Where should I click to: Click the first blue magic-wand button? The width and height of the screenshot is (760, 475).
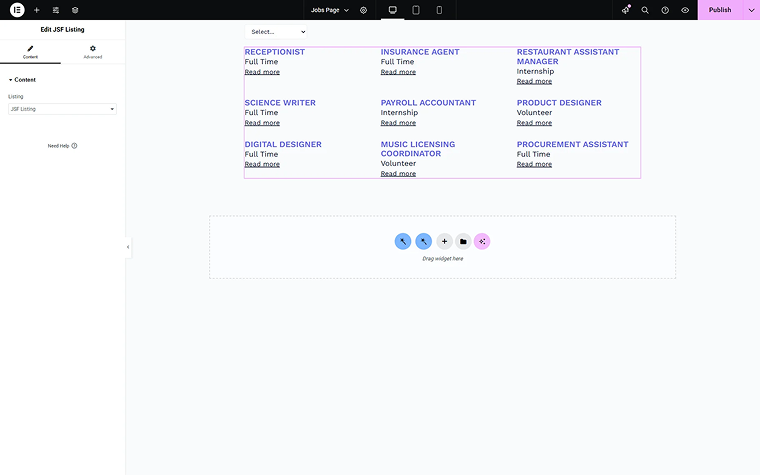pyautogui.click(x=403, y=241)
